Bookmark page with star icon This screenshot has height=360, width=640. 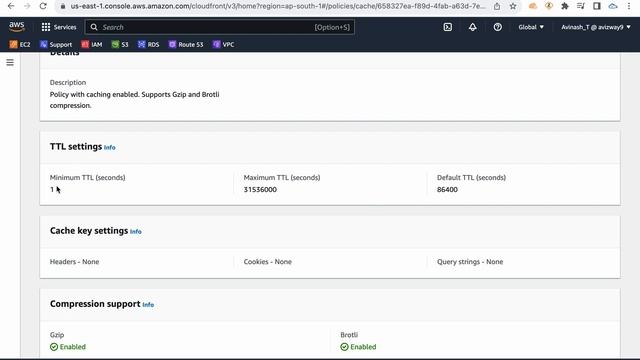513,6
